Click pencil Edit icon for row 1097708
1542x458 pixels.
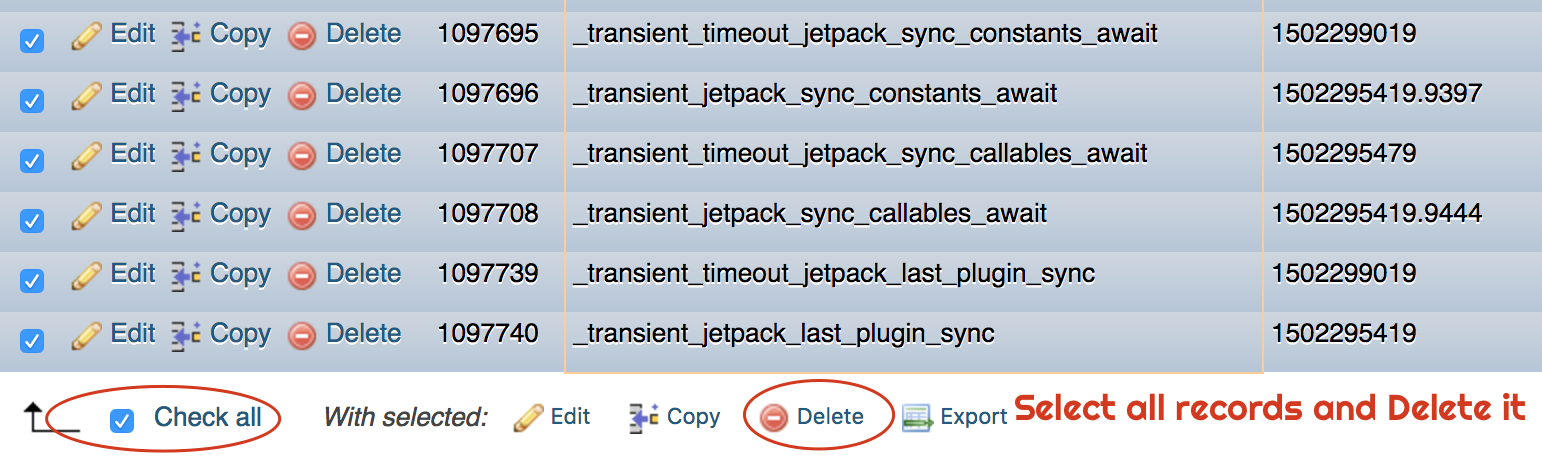(x=87, y=216)
